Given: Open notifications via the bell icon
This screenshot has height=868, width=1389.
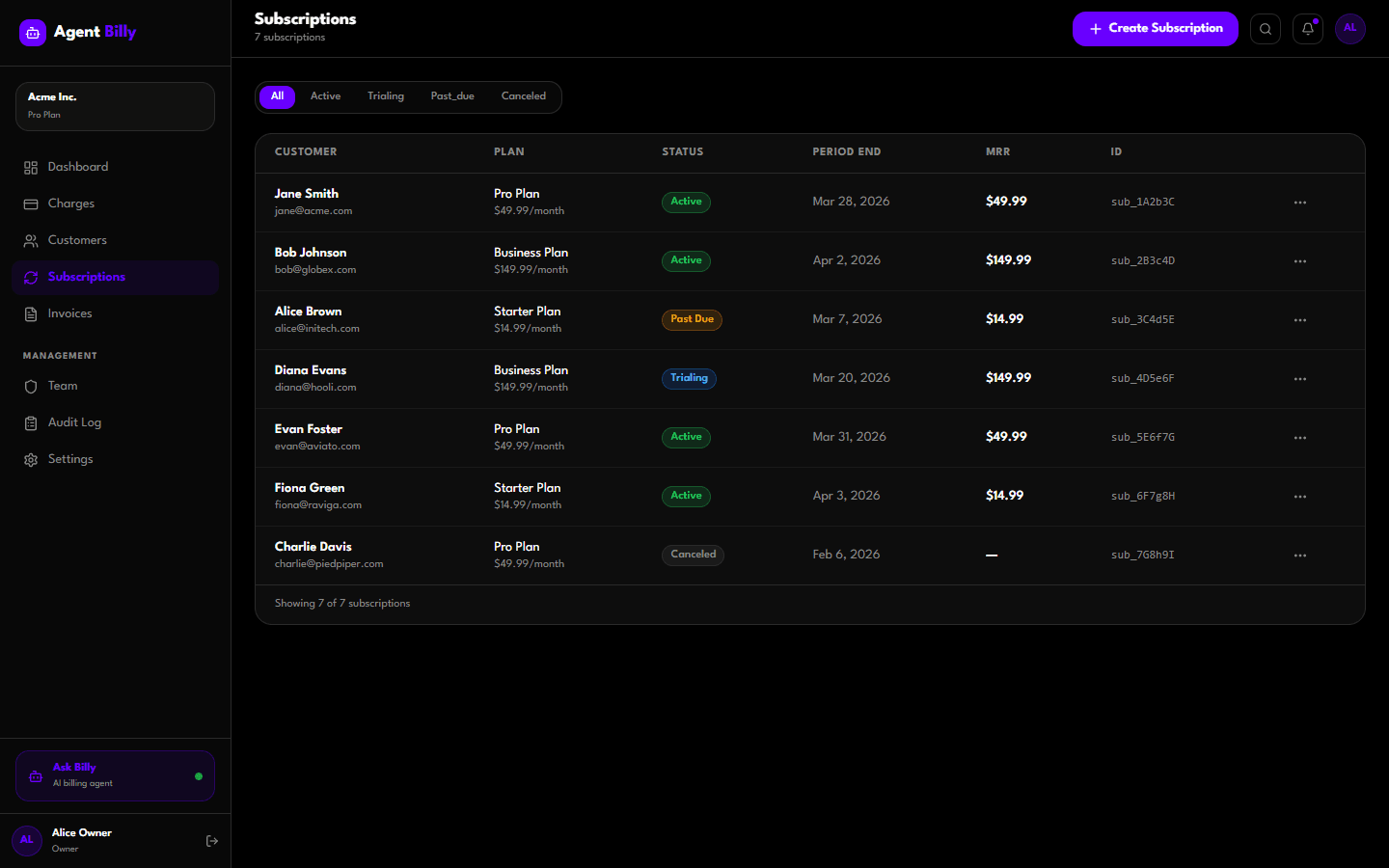Looking at the screenshot, I should tap(1307, 29).
